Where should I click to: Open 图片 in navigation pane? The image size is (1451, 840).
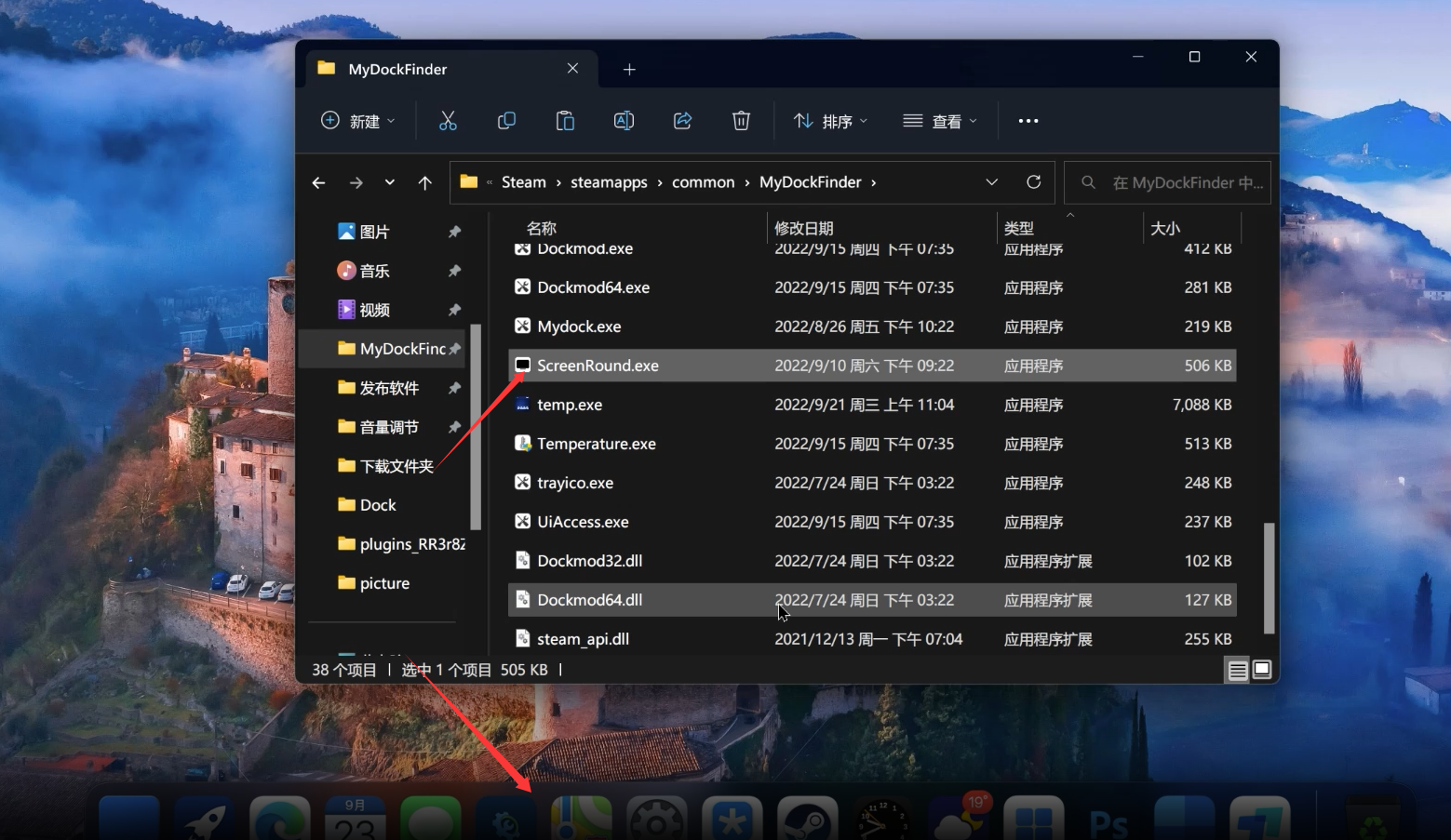point(374,232)
